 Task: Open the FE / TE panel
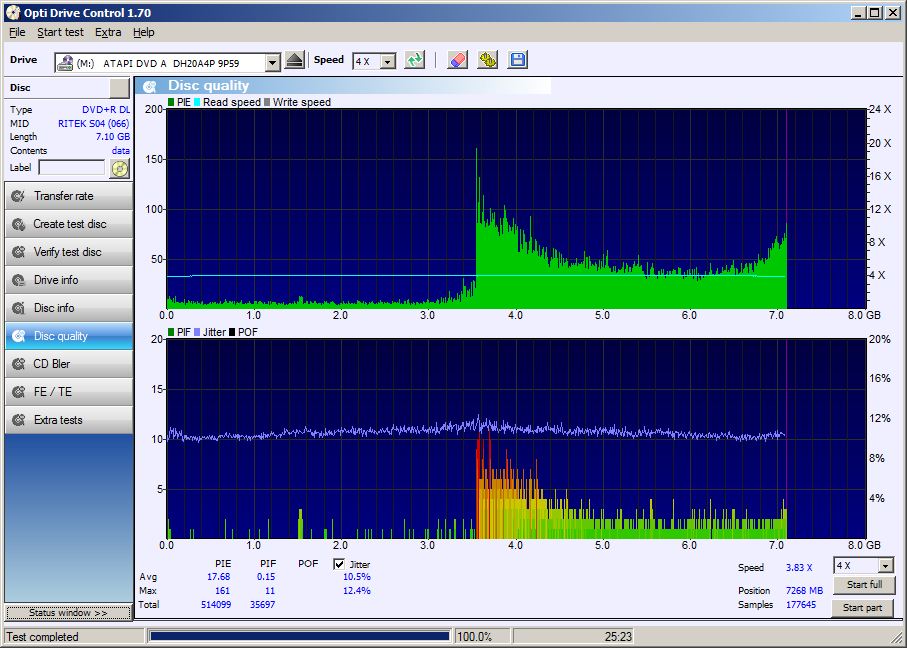tap(69, 392)
